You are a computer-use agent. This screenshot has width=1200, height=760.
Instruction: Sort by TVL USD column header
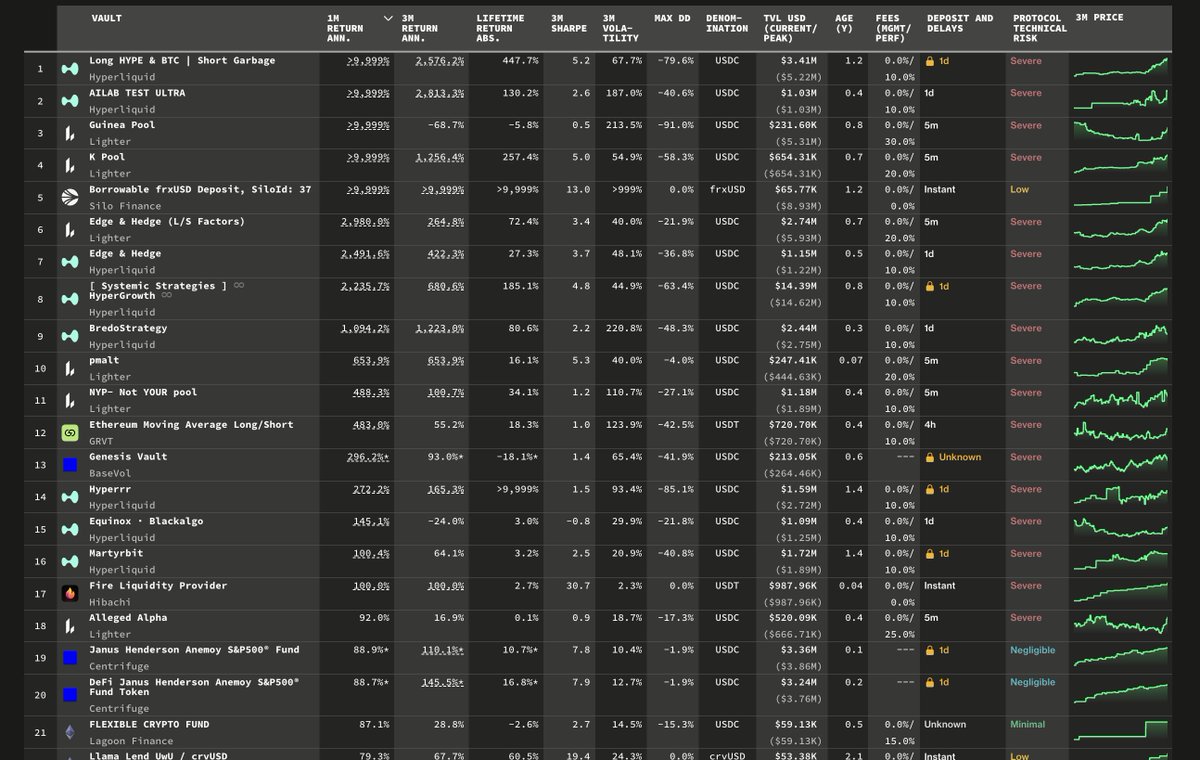(x=790, y=28)
